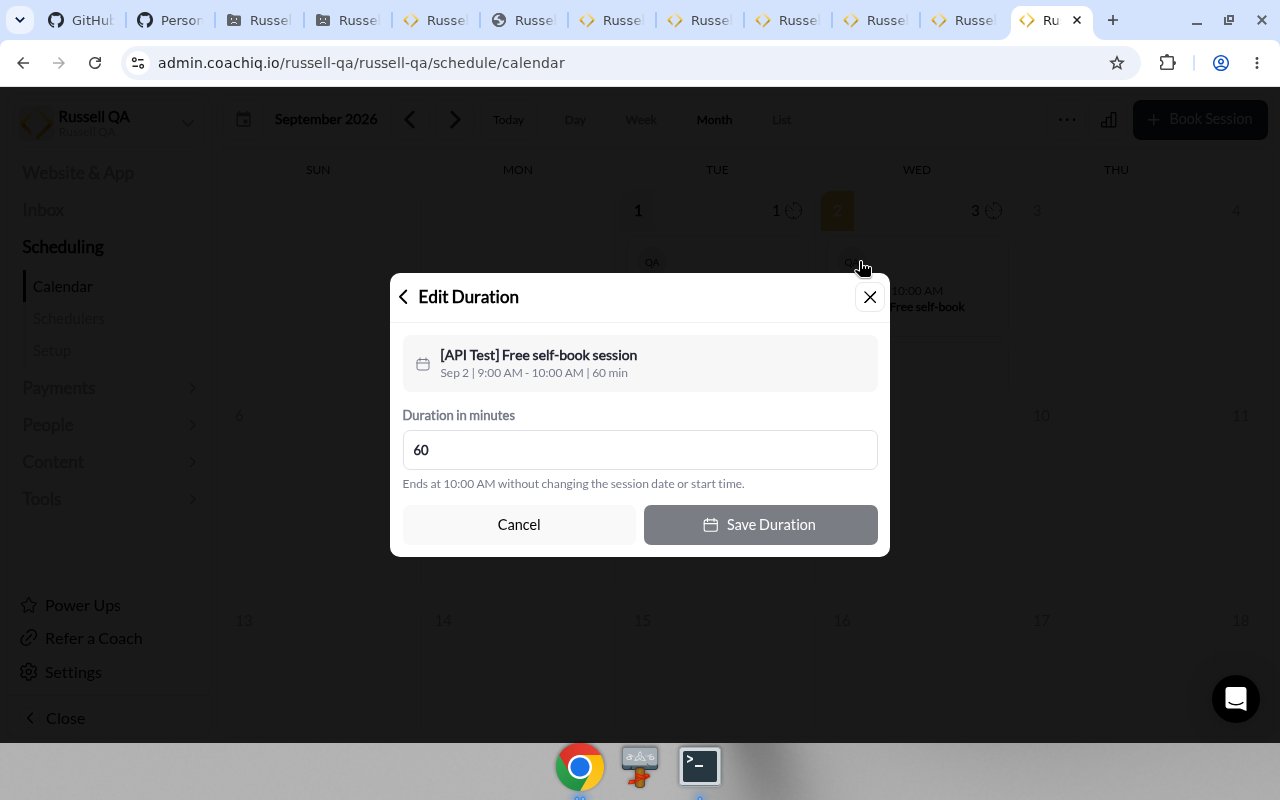This screenshot has width=1280, height=800.
Task: Click the Save Duration button
Action: (x=761, y=525)
